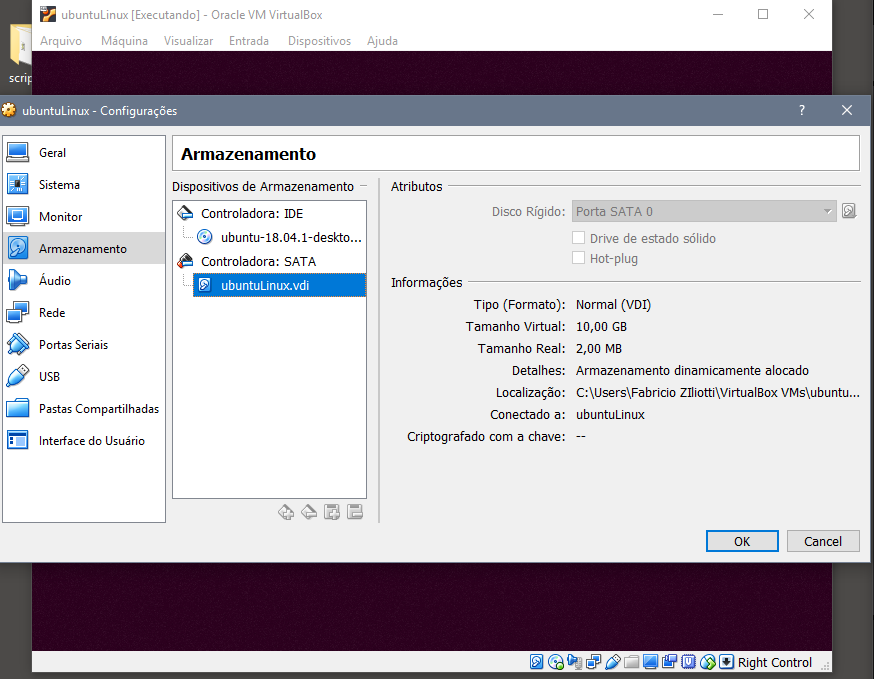Open the Geral settings section

coord(84,152)
